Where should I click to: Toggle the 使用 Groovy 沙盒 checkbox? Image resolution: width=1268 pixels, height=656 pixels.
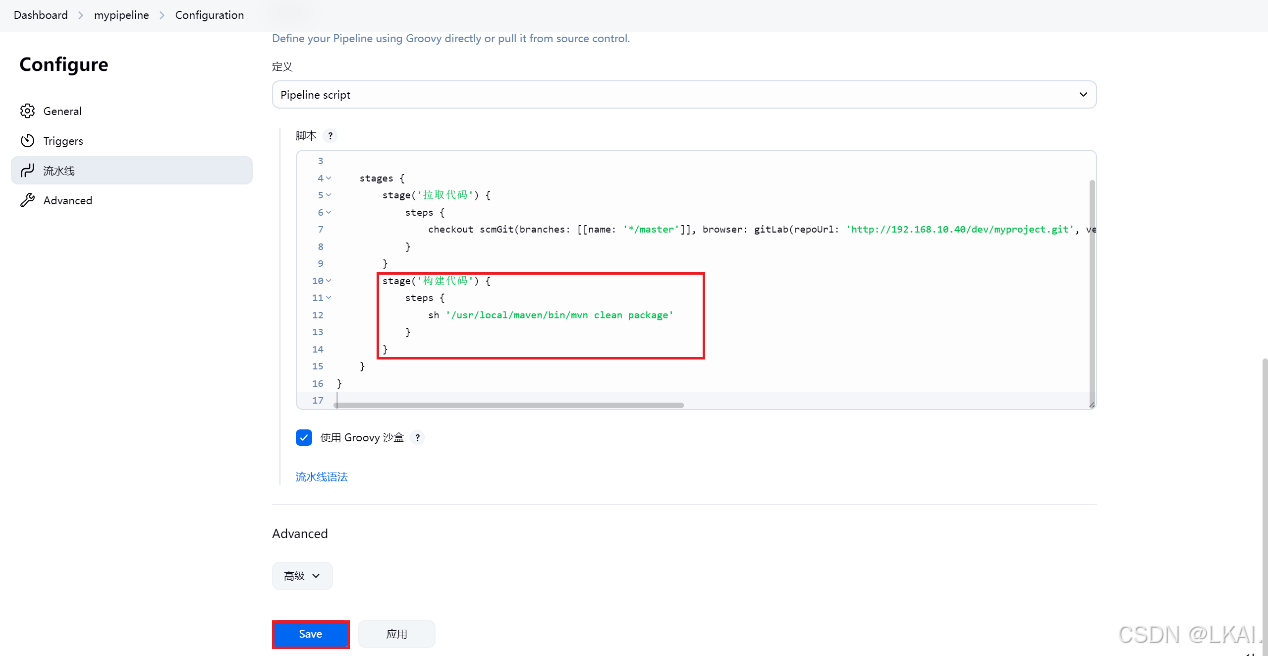pos(304,437)
